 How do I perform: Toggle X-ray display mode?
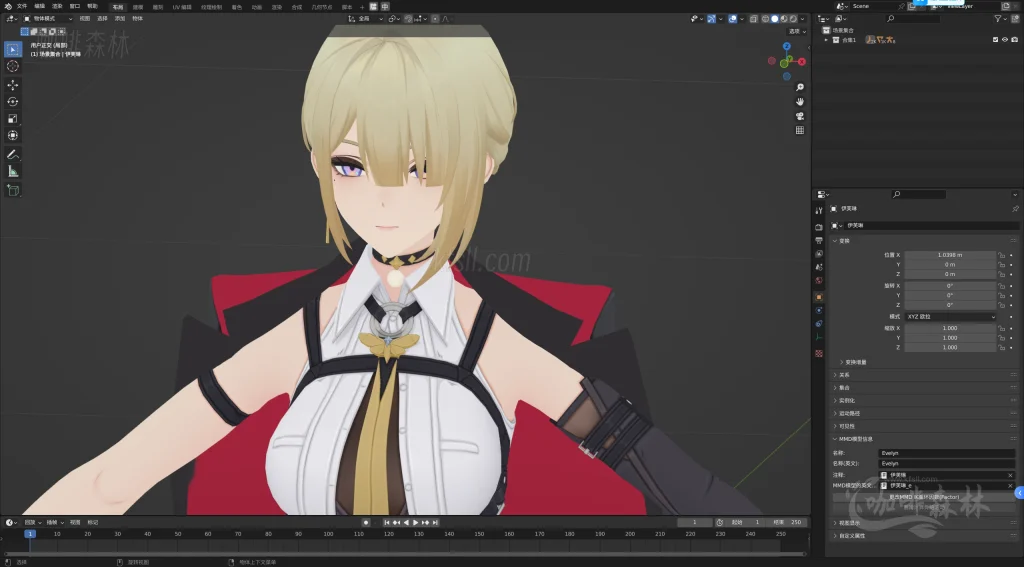click(754, 19)
